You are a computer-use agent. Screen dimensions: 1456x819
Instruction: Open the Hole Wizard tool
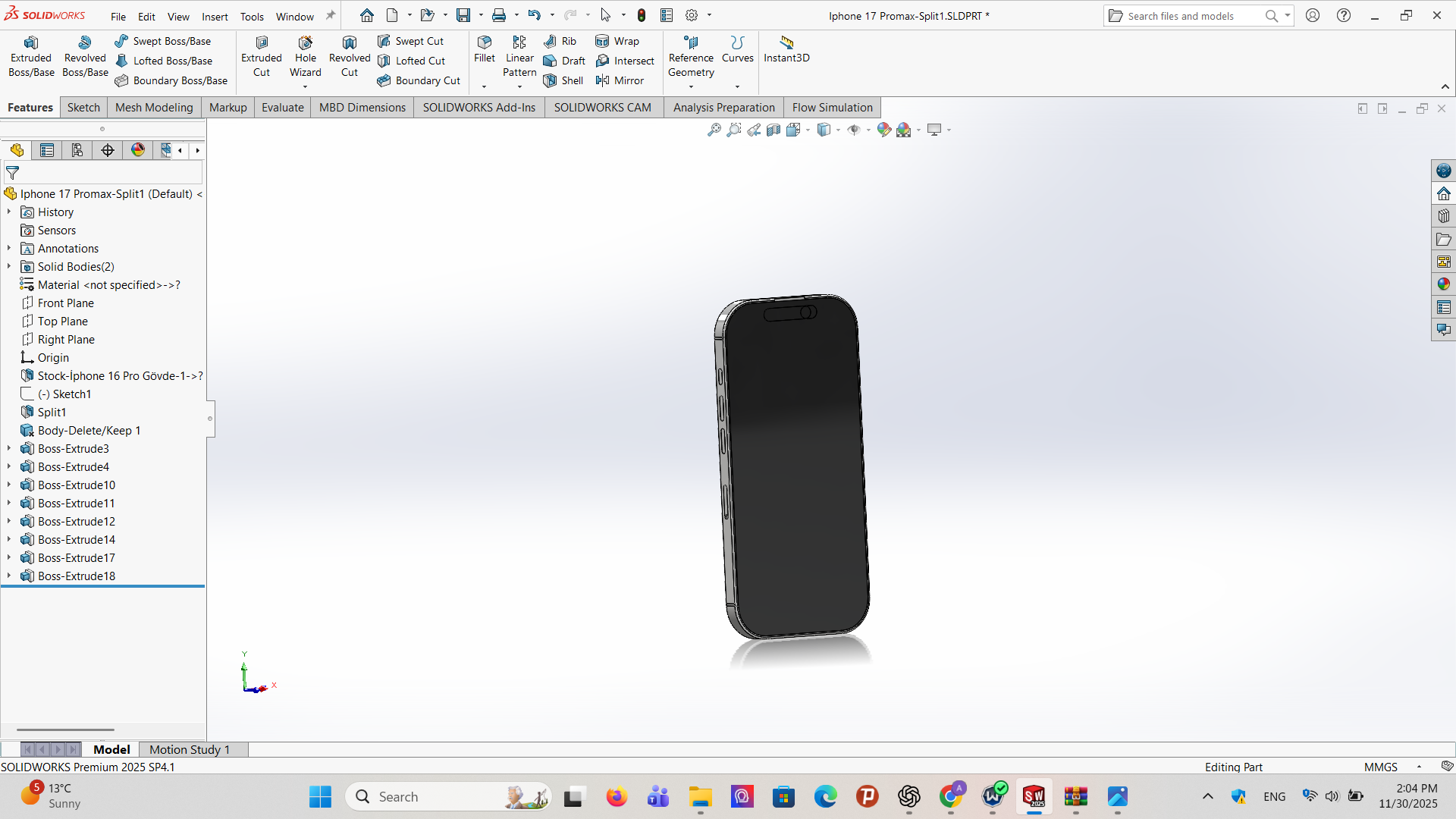[306, 57]
